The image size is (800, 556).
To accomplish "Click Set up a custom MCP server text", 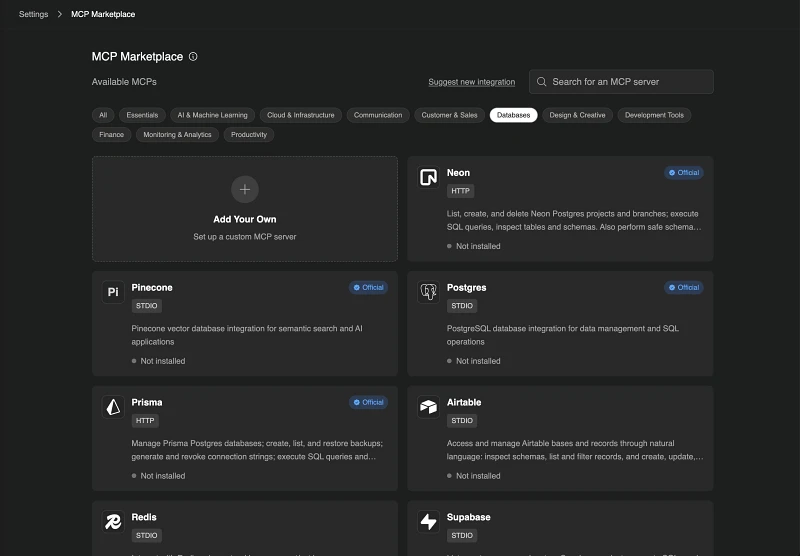I will [x=245, y=237].
